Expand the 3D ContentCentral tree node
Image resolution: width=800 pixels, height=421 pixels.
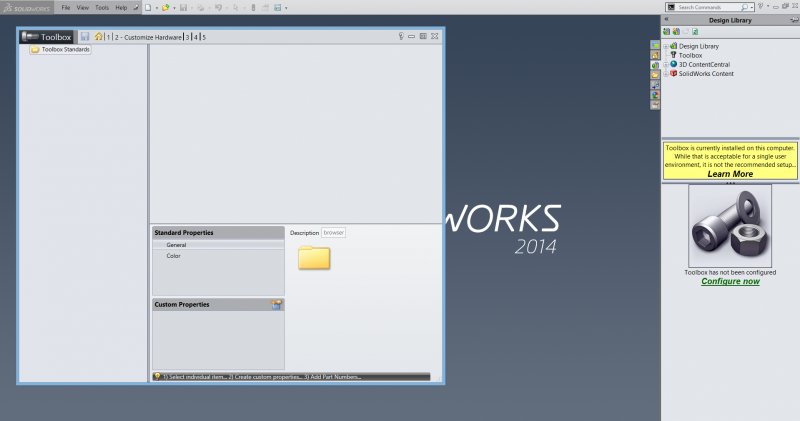tap(666, 64)
